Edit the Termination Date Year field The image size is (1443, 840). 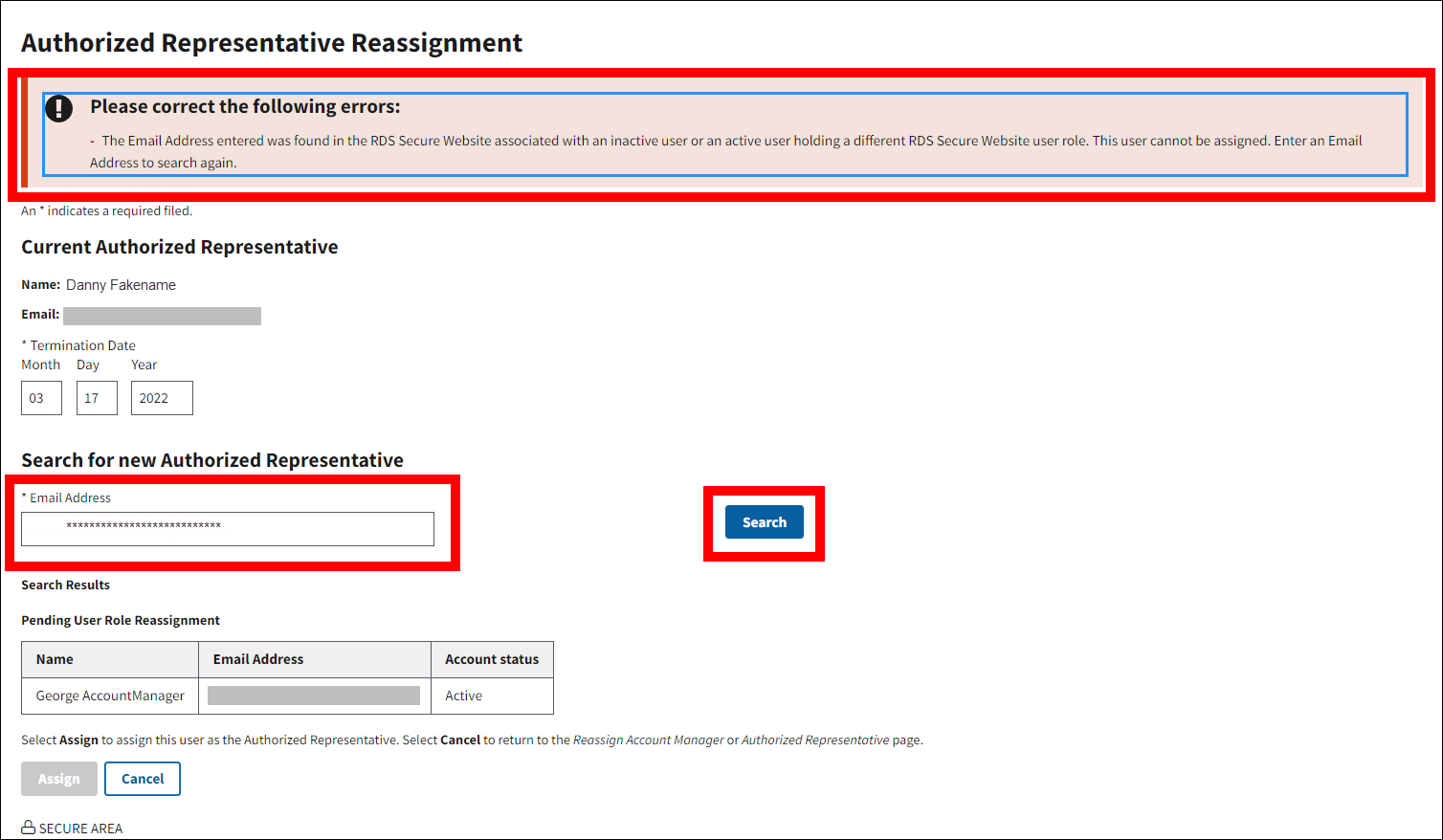(x=162, y=398)
